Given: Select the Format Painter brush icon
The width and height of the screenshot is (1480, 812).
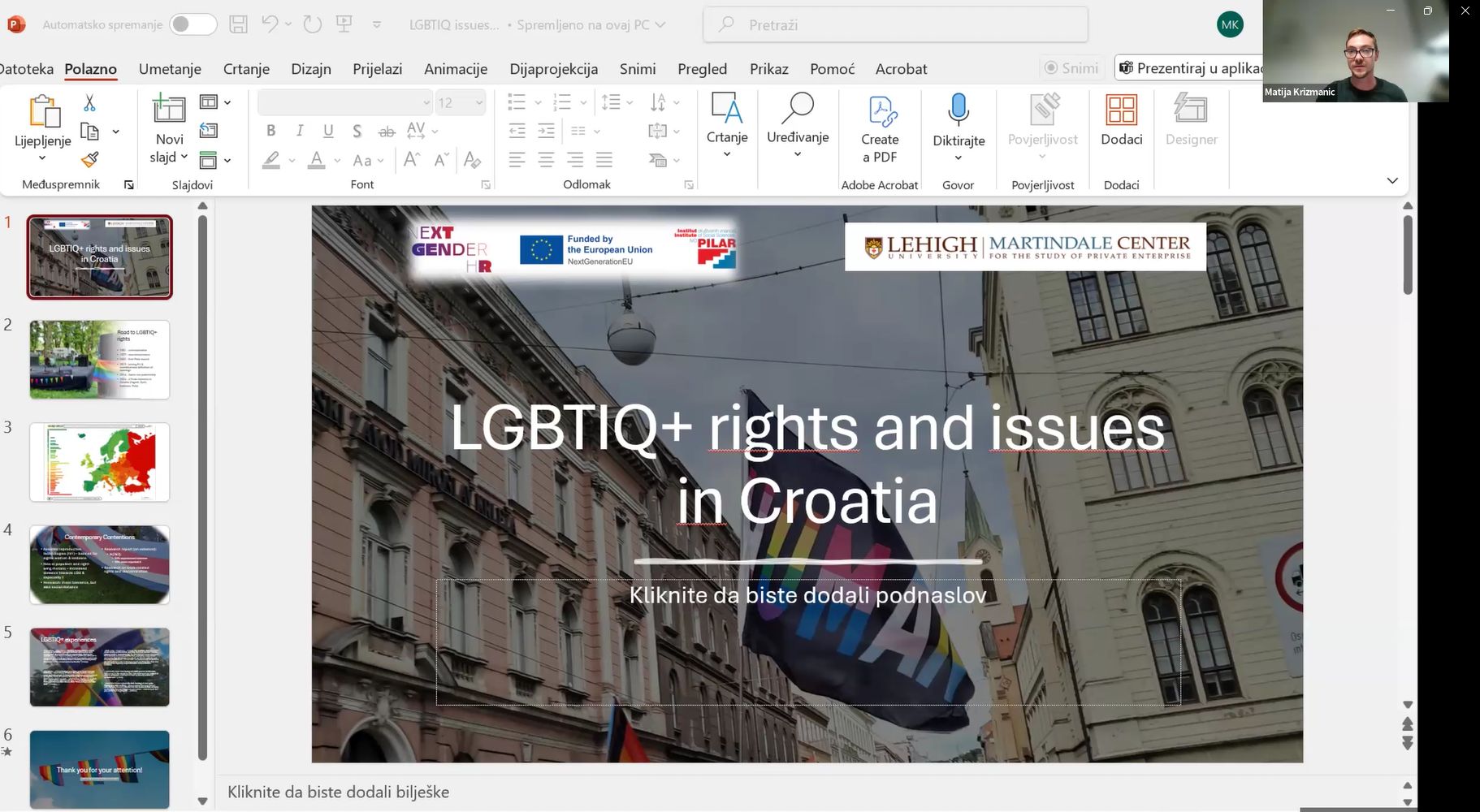Looking at the screenshot, I should (89, 160).
